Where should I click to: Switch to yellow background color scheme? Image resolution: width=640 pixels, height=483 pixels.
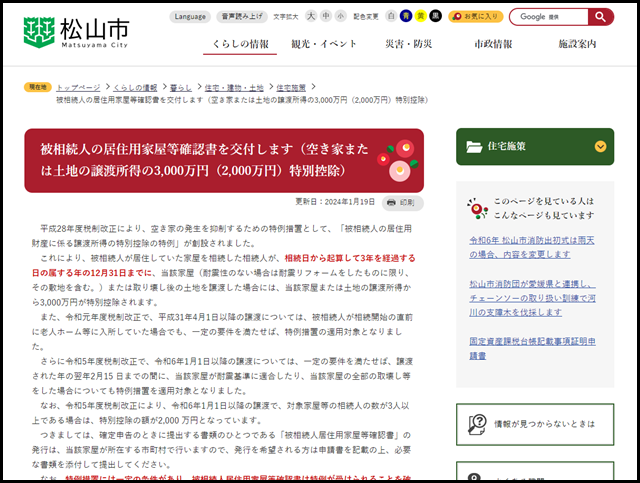[420, 17]
